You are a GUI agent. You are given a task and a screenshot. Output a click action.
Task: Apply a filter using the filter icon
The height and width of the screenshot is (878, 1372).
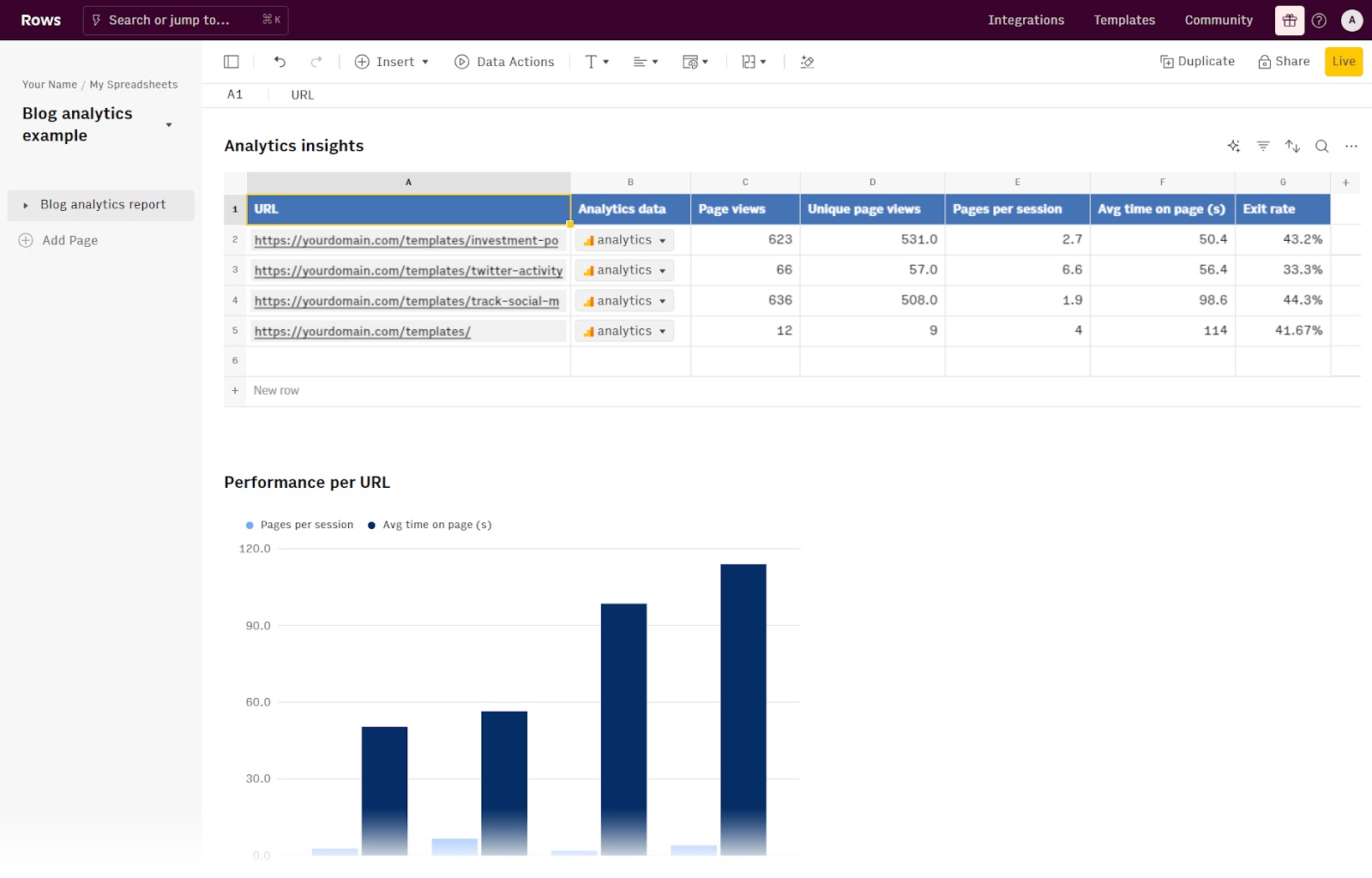1262,146
